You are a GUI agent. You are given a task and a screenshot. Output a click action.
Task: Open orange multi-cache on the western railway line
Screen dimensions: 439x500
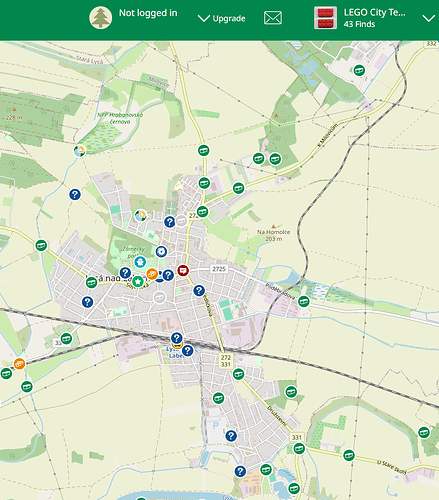click(20, 364)
